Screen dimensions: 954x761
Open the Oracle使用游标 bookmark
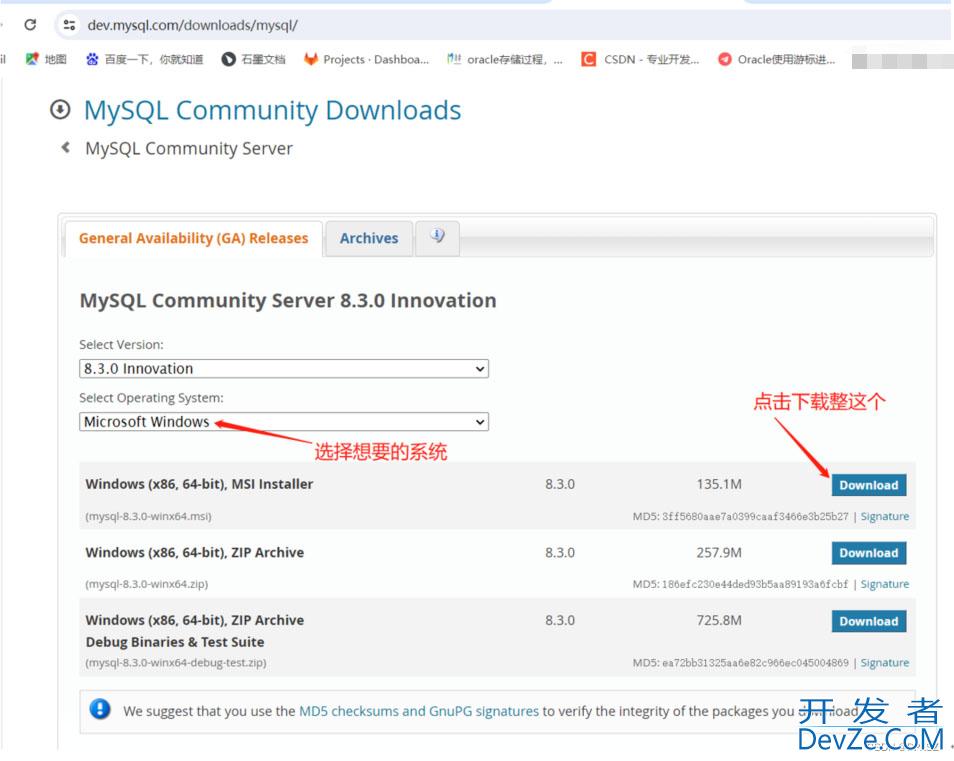tap(776, 59)
